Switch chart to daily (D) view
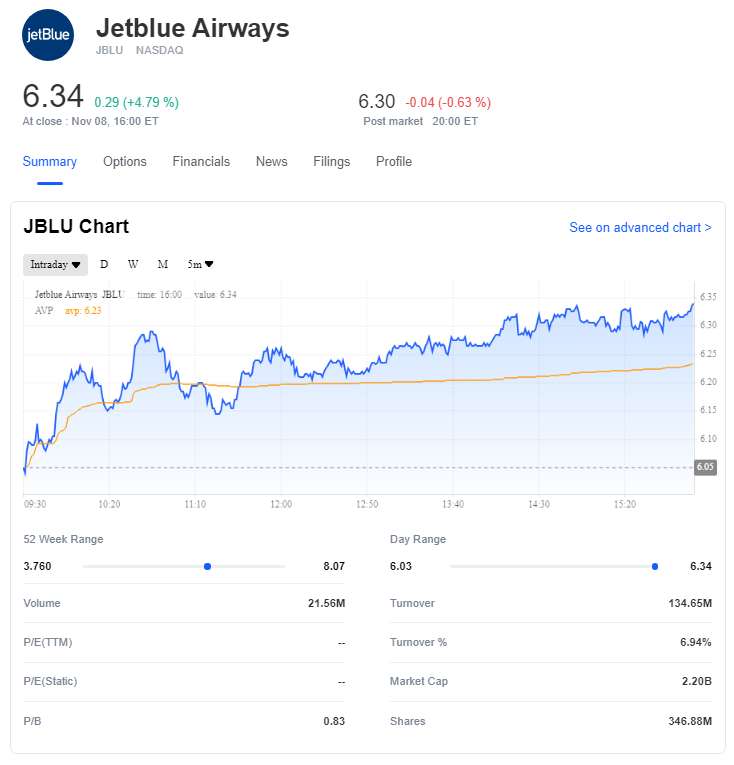This screenshot has height=765, width=734. (x=104, y=264)
